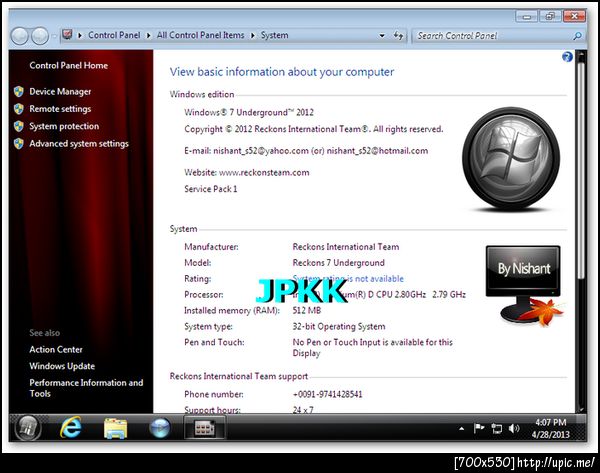Select Control Panel taskbar button

204,427
